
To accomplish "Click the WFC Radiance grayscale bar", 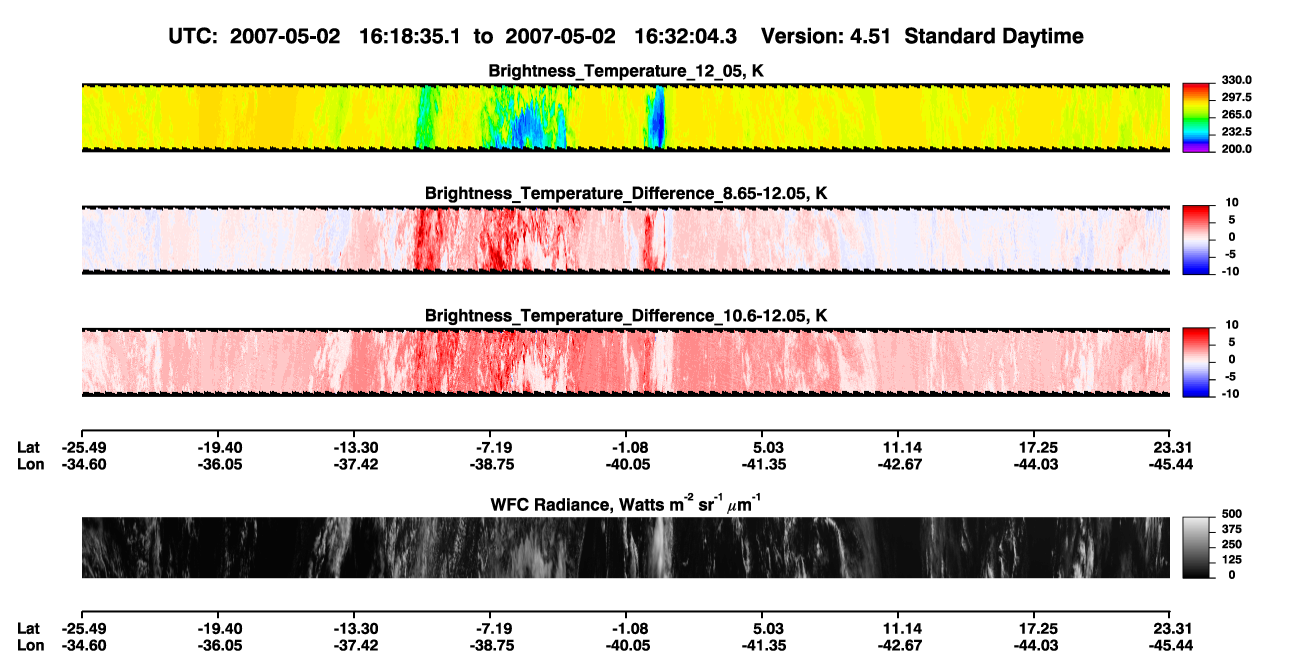I will 1196,547.
